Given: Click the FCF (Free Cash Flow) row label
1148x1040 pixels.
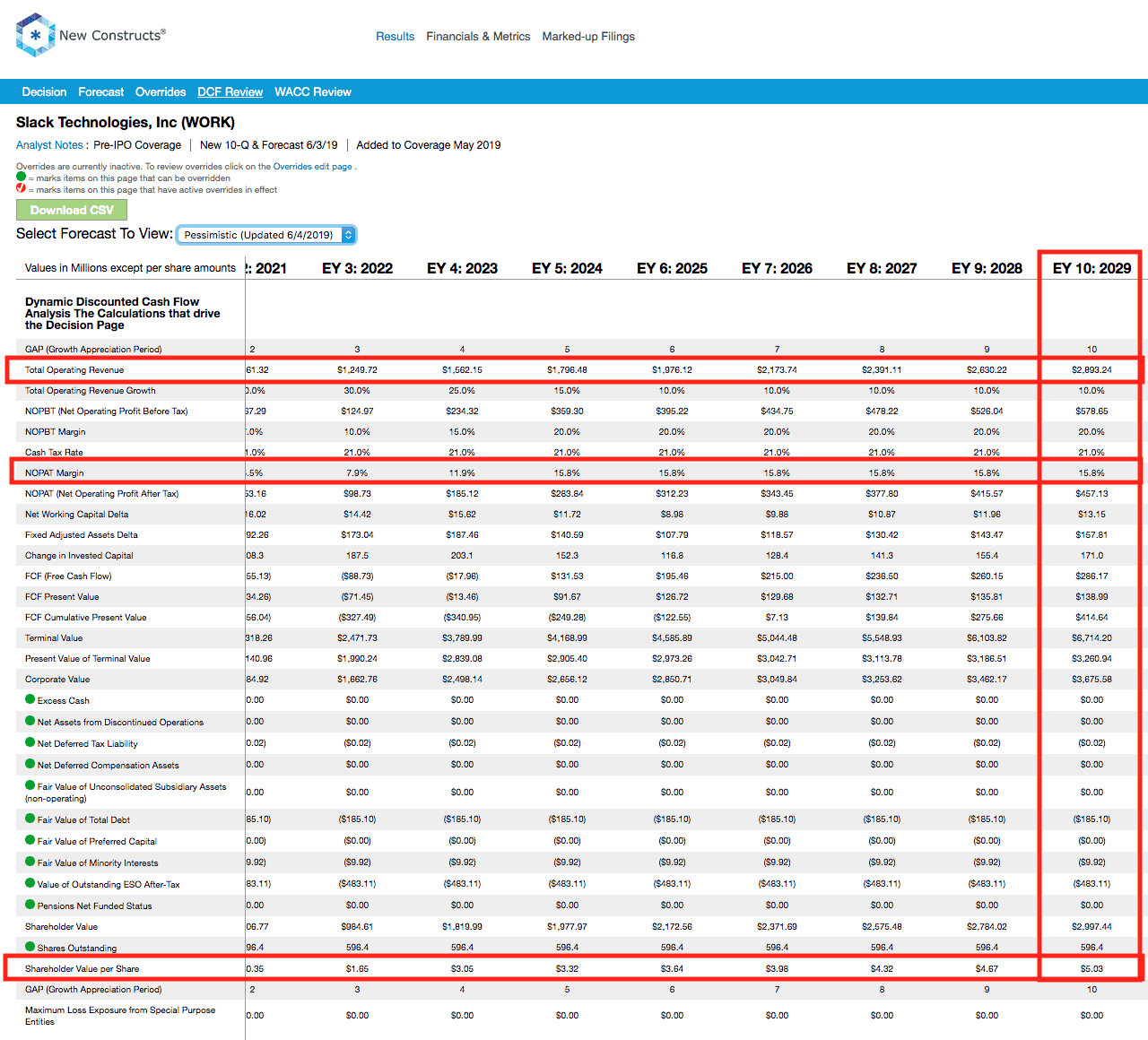Looking at the screenshot, I should click(68, 576).
